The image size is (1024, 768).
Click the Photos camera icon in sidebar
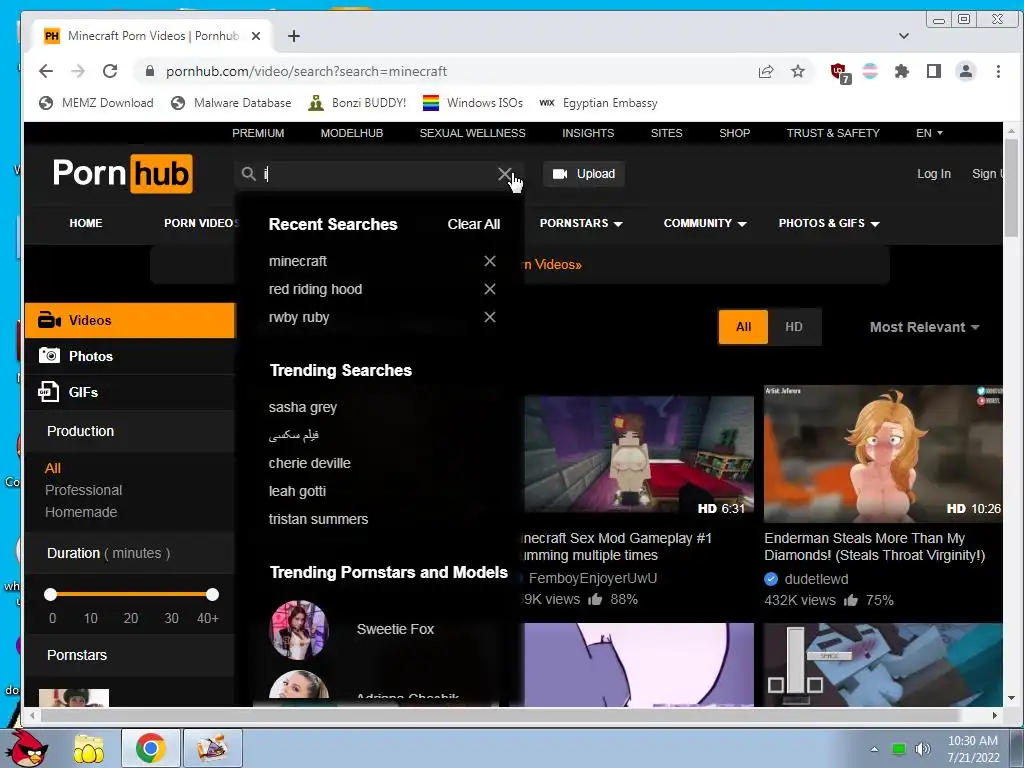point(49,356)
